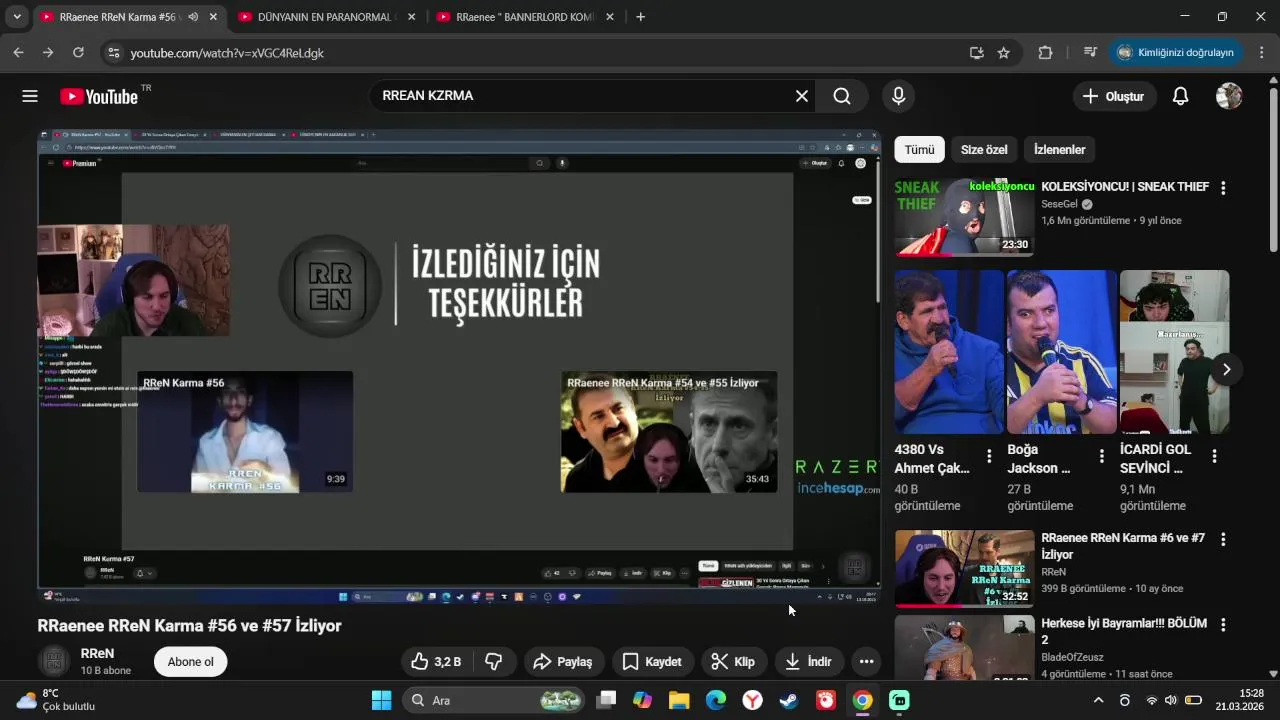Start voice search with the microphone

click(898, 96)
